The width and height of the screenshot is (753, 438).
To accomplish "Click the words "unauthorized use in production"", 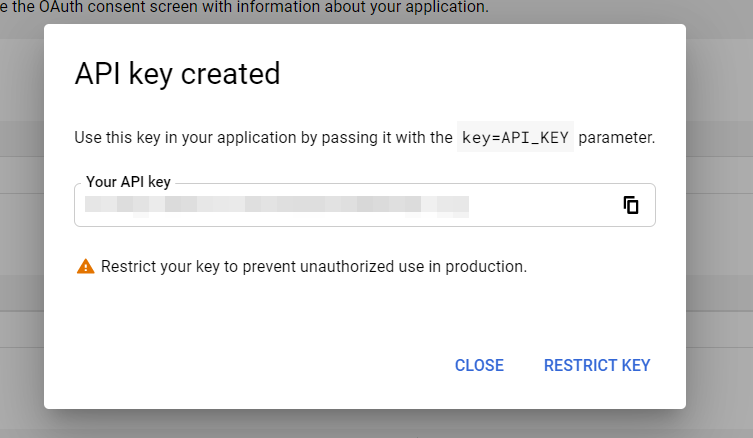I will tap(428, 267).
